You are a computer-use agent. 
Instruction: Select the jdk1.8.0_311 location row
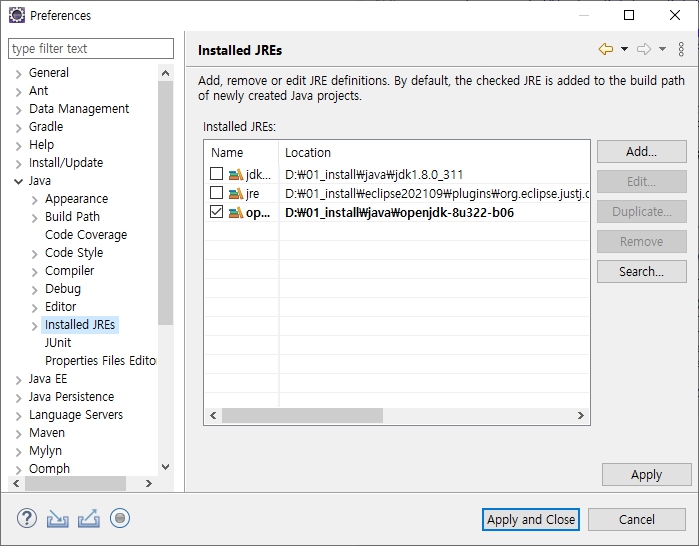(x=374, y=174)
